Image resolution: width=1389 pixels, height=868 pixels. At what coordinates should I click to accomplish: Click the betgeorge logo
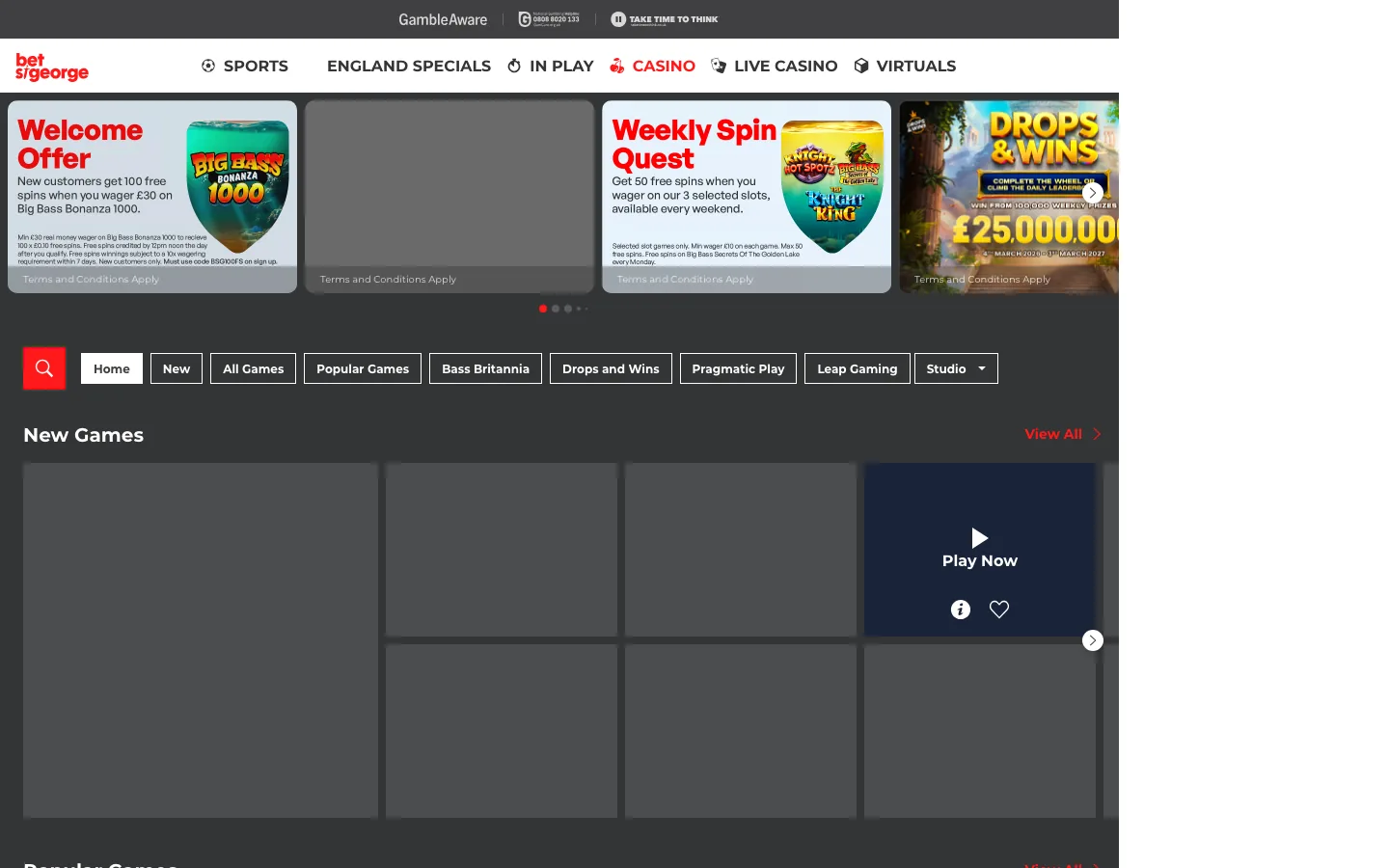click(x=52, y=67)
